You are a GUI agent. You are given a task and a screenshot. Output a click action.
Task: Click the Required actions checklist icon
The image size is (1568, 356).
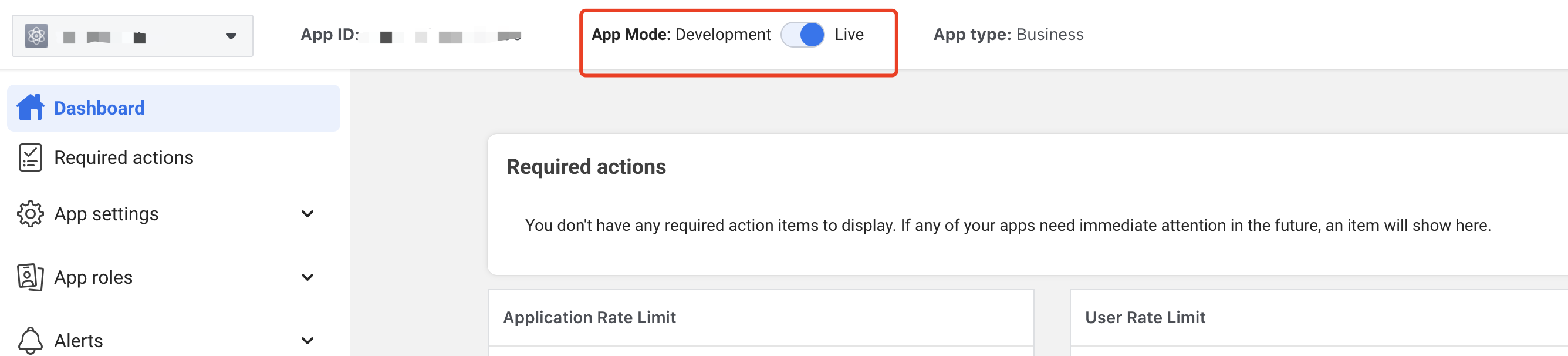[x=31, y=157]
